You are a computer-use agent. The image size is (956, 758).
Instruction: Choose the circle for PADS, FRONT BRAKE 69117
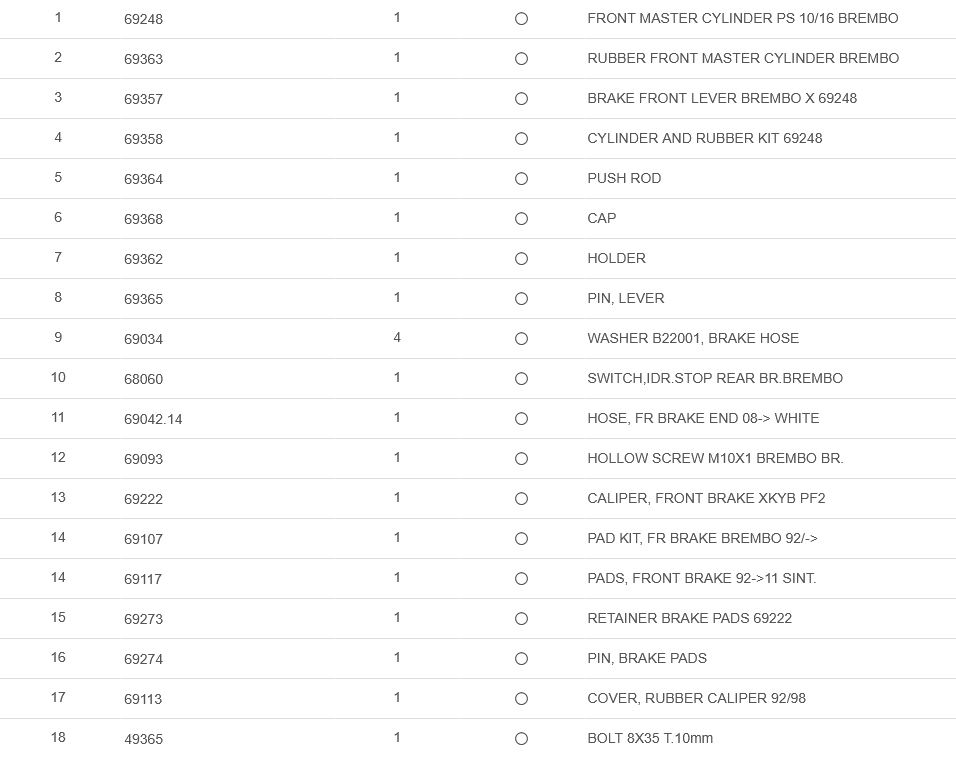pyautogui.click(x=521, y=579)
